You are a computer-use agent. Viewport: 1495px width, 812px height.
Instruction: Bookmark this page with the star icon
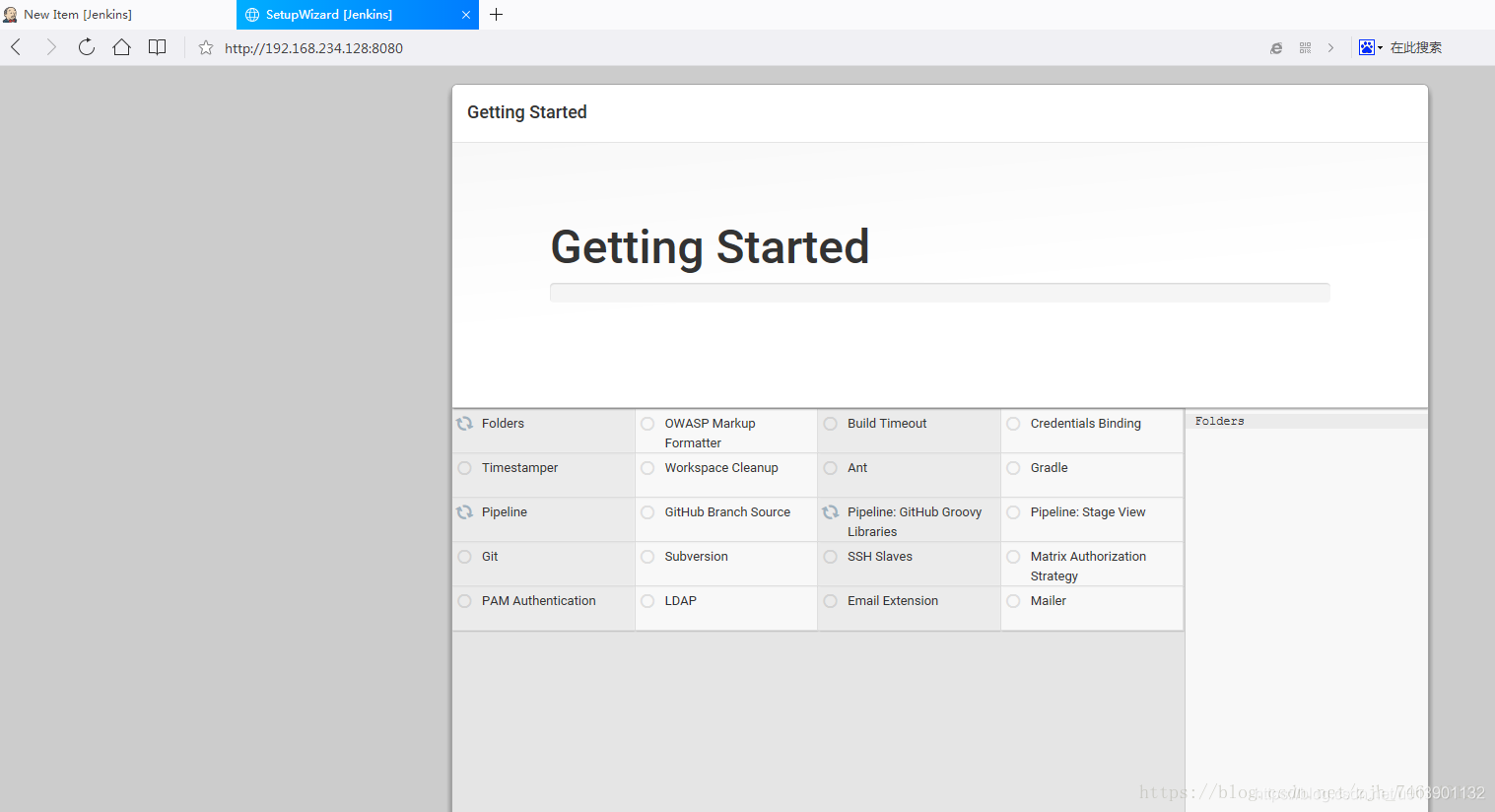(206, 47)
